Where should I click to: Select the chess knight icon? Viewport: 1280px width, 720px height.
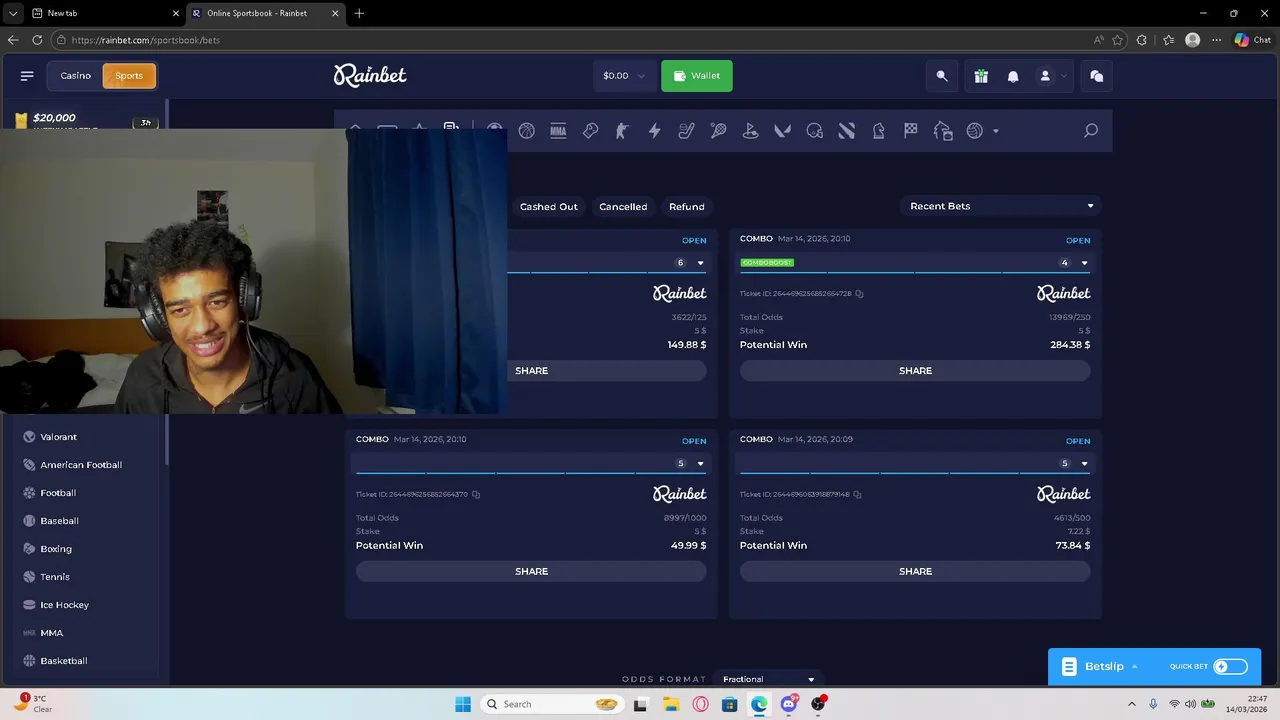(878, 131)
